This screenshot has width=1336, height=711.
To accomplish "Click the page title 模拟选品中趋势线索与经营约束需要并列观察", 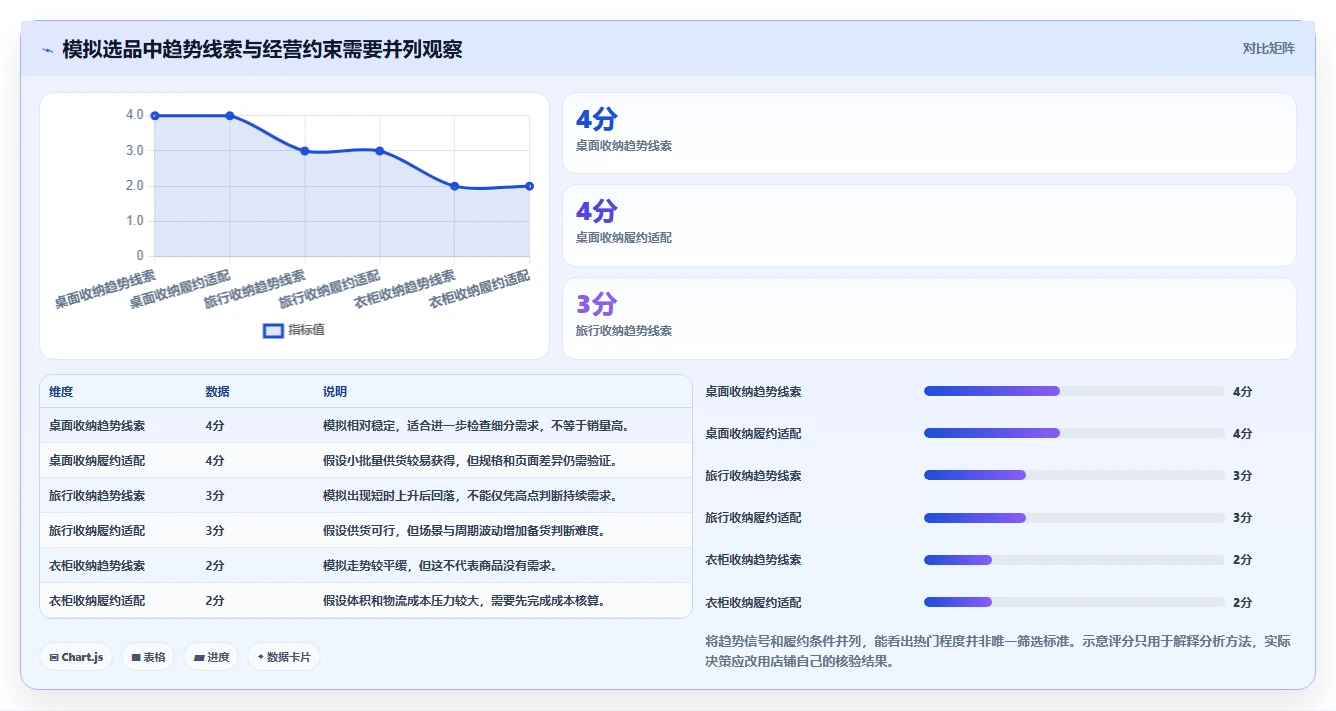I will click(x=262, y=49).
